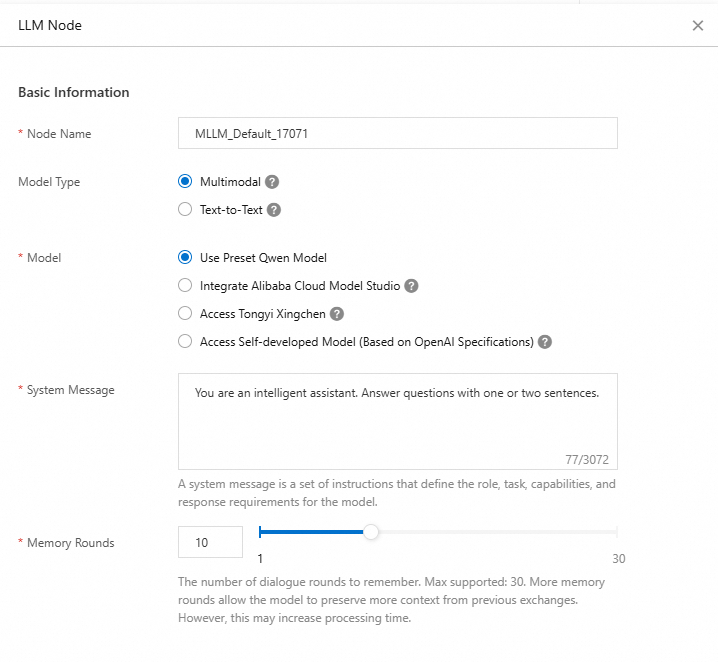This screenshot has width=718, height=662.
Task: Click help icon for Self-developed Model option
Action: click(x=545, y=342)
